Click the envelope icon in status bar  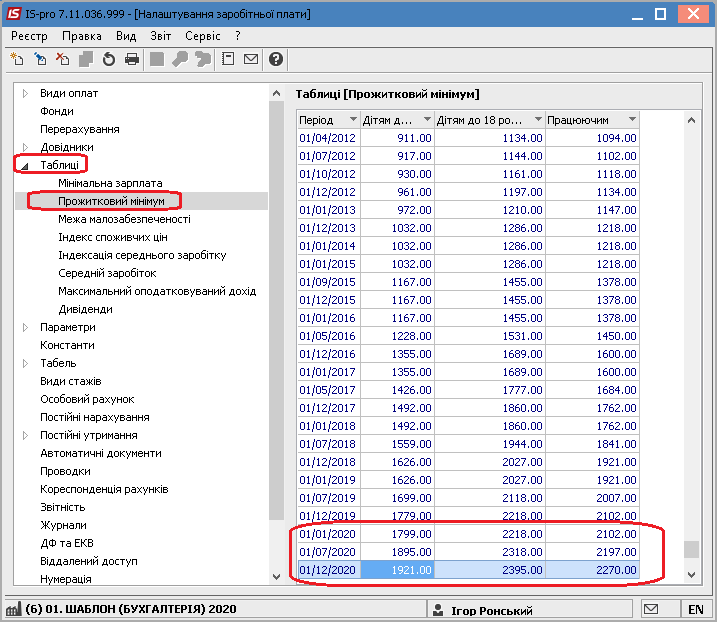651,609
